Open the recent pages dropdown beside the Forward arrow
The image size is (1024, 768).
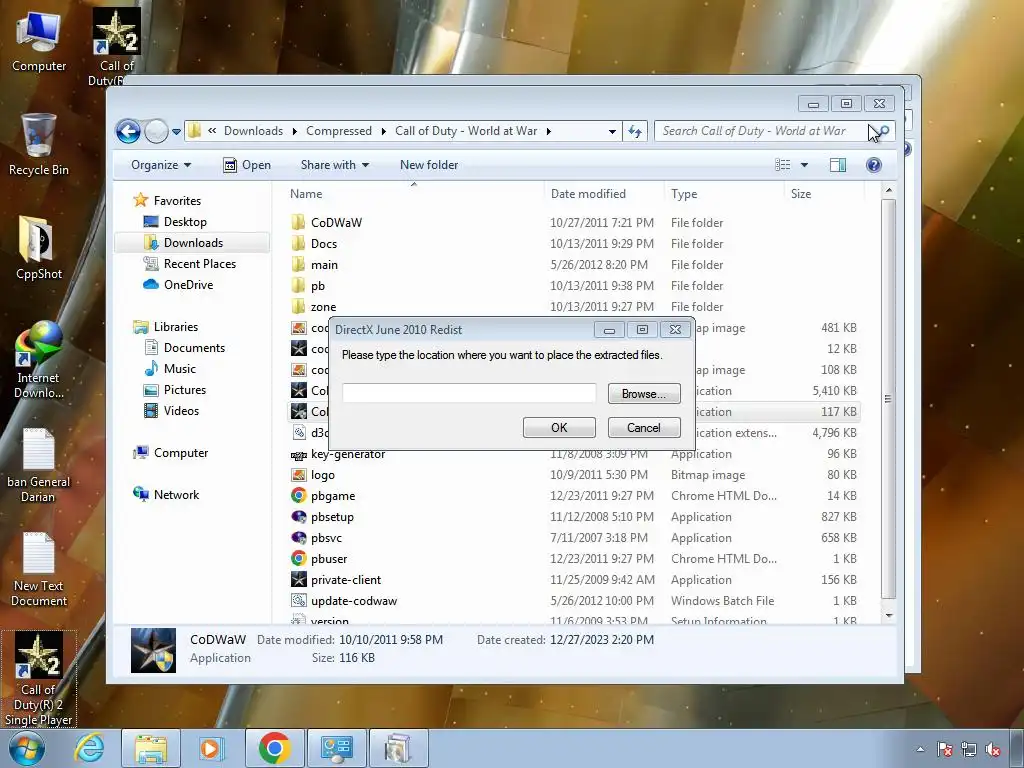(x=176, y=131)
